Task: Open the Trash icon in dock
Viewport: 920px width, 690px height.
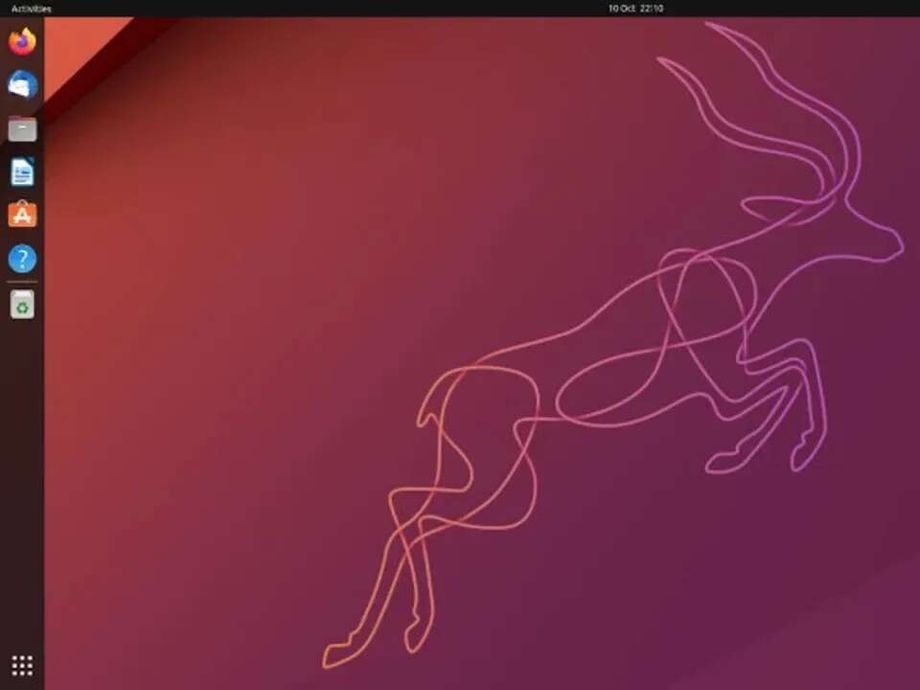Action: (x=22, y=305)
